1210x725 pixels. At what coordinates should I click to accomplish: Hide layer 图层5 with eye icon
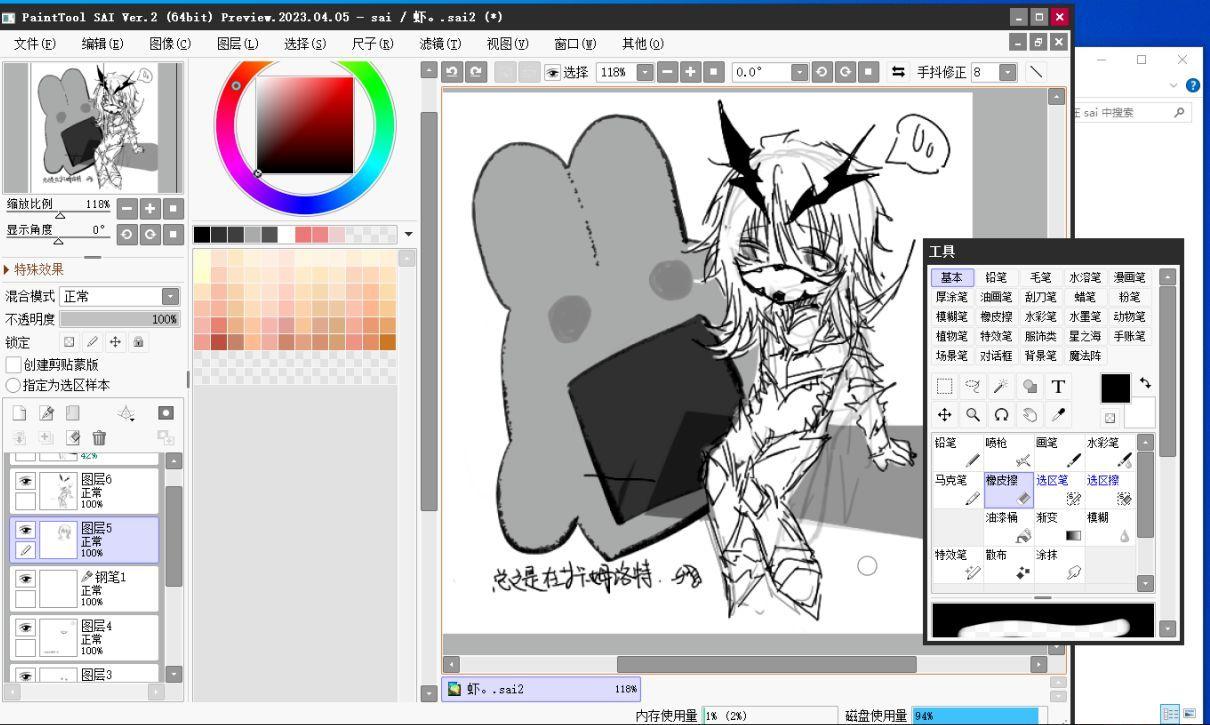tap(26, 529)
